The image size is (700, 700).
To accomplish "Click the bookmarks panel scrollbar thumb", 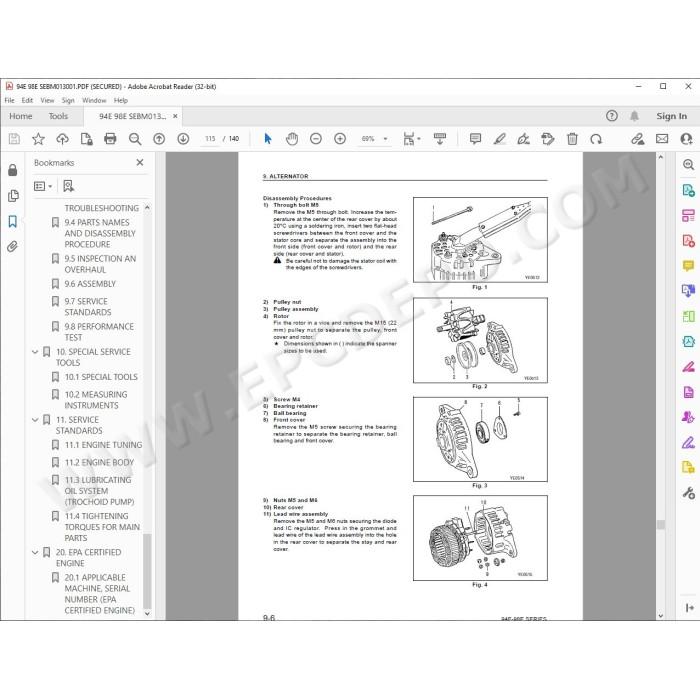I will click(x=147, y=571).
